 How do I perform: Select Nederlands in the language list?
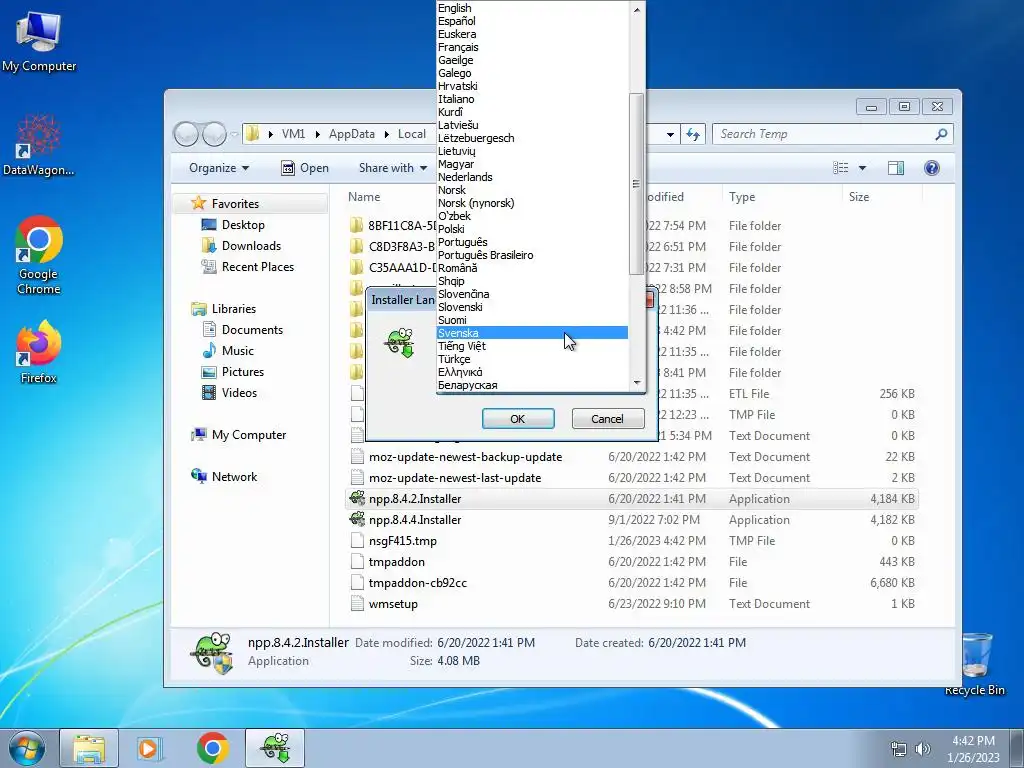tap(532, 177)
